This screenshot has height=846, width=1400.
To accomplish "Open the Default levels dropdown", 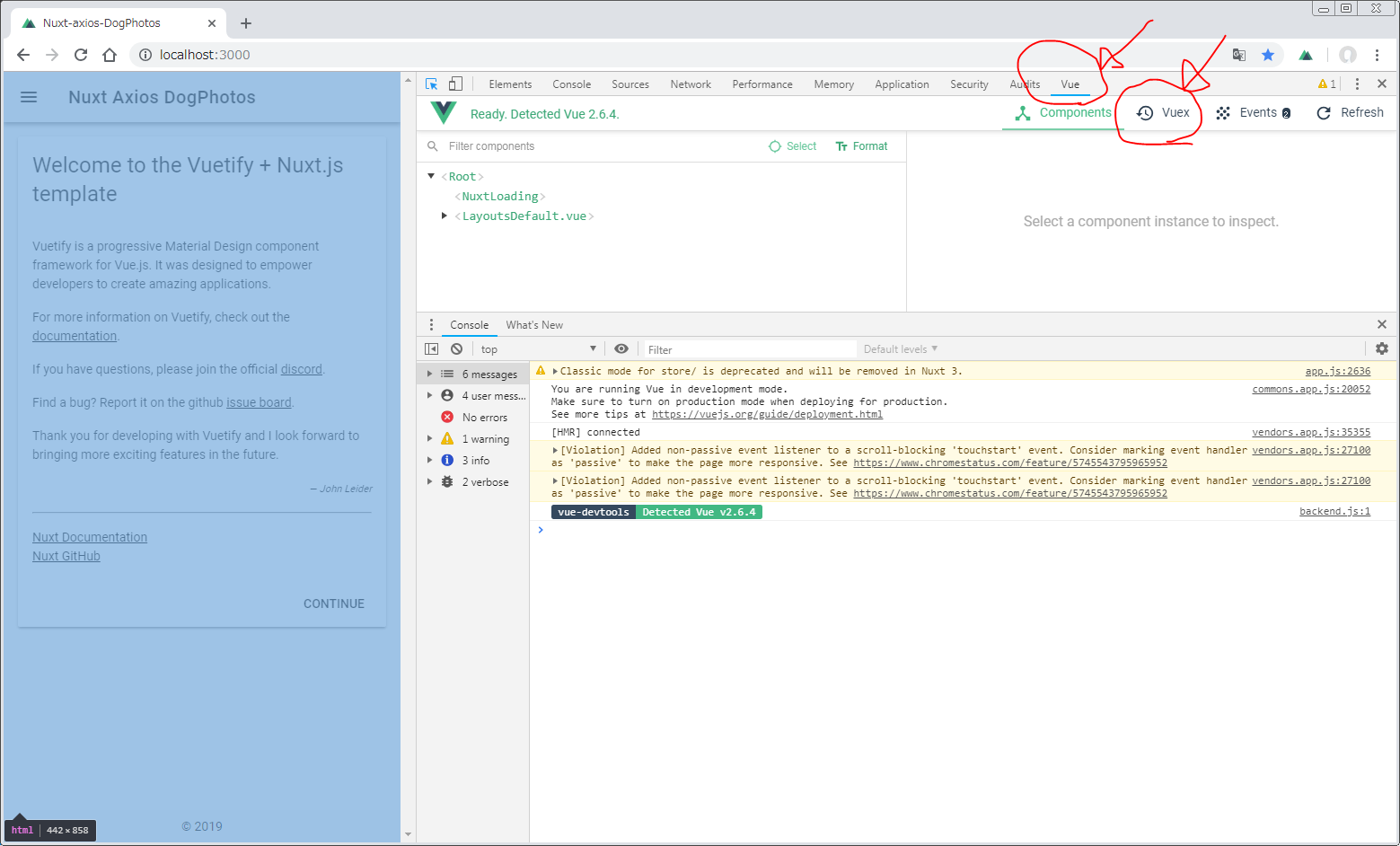I will coord(900,348).
